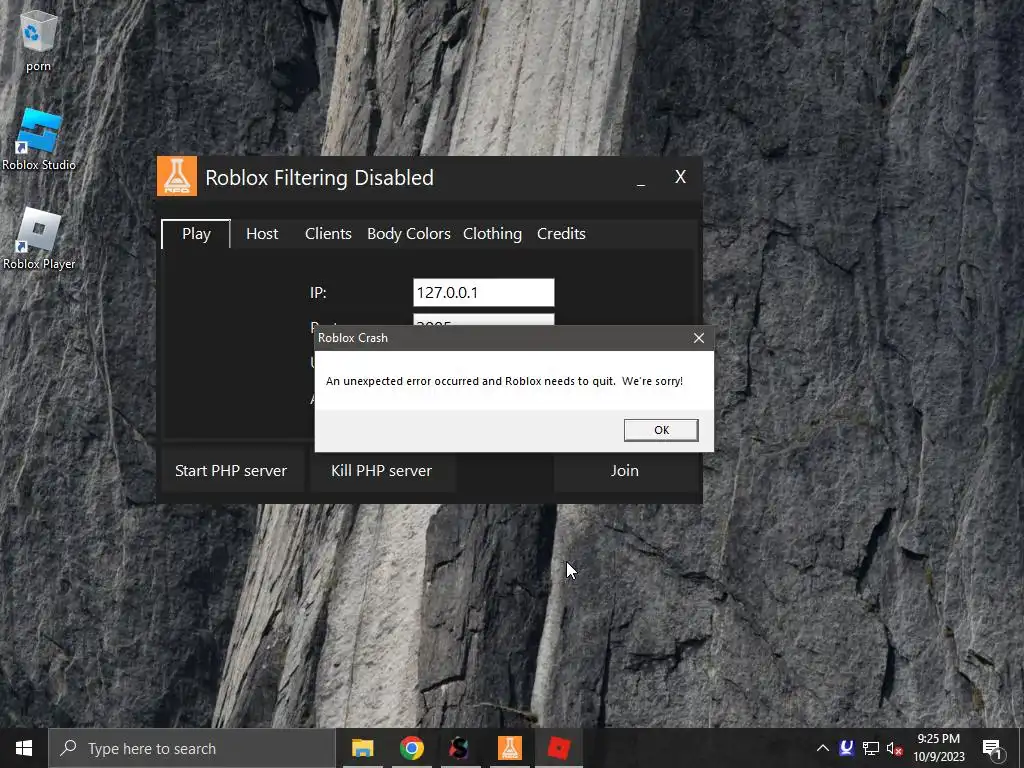
Task: Switch to the Host tab
Action: pos(262,234)
